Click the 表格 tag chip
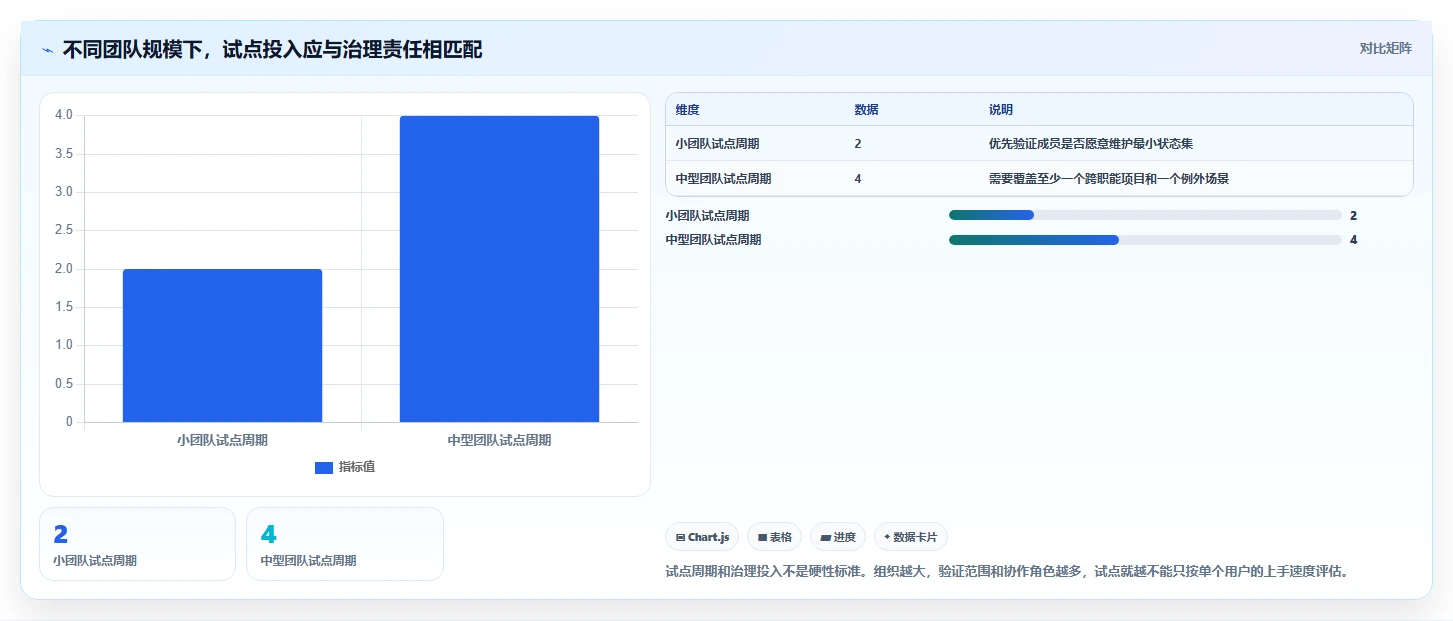 pyautogui.click(x=774, y=537)
